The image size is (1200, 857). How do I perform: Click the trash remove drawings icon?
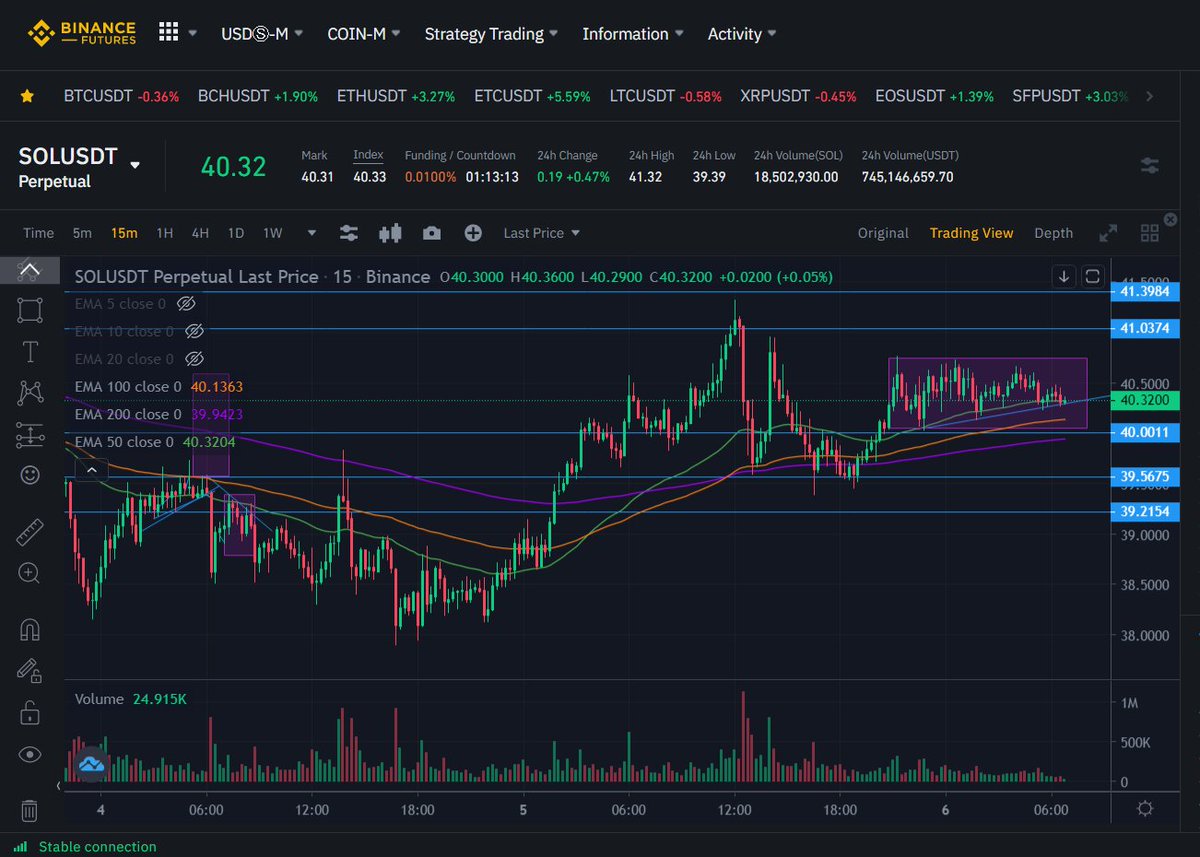point(30,810)
